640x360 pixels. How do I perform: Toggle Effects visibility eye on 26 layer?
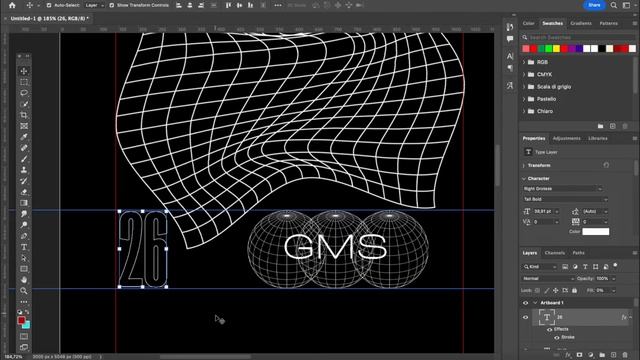[x=549, y=329]
